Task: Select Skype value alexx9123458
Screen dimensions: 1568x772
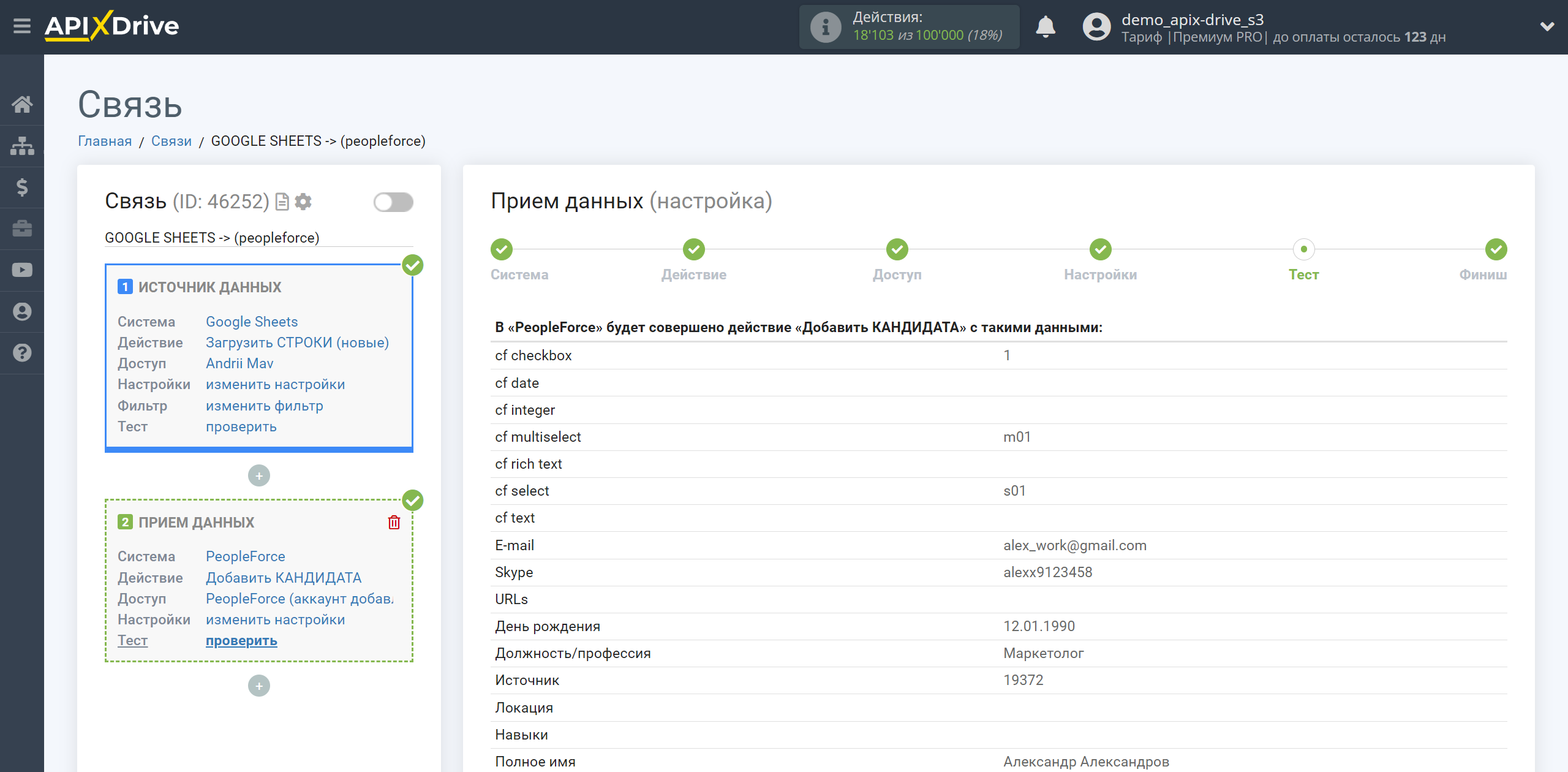Action: tap(1048, 572)
